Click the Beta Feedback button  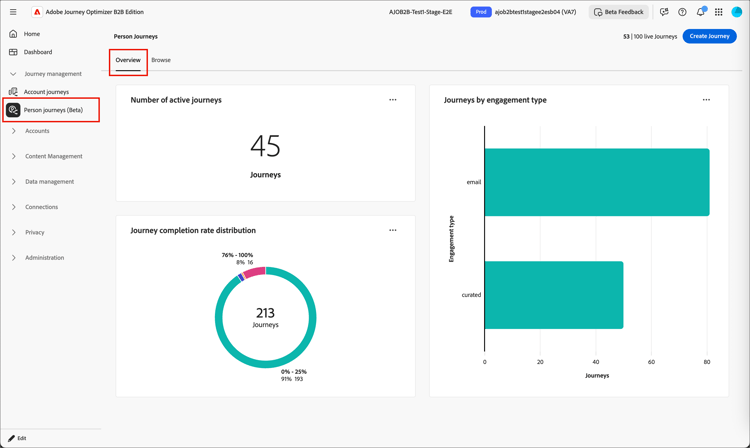[618, 12]
